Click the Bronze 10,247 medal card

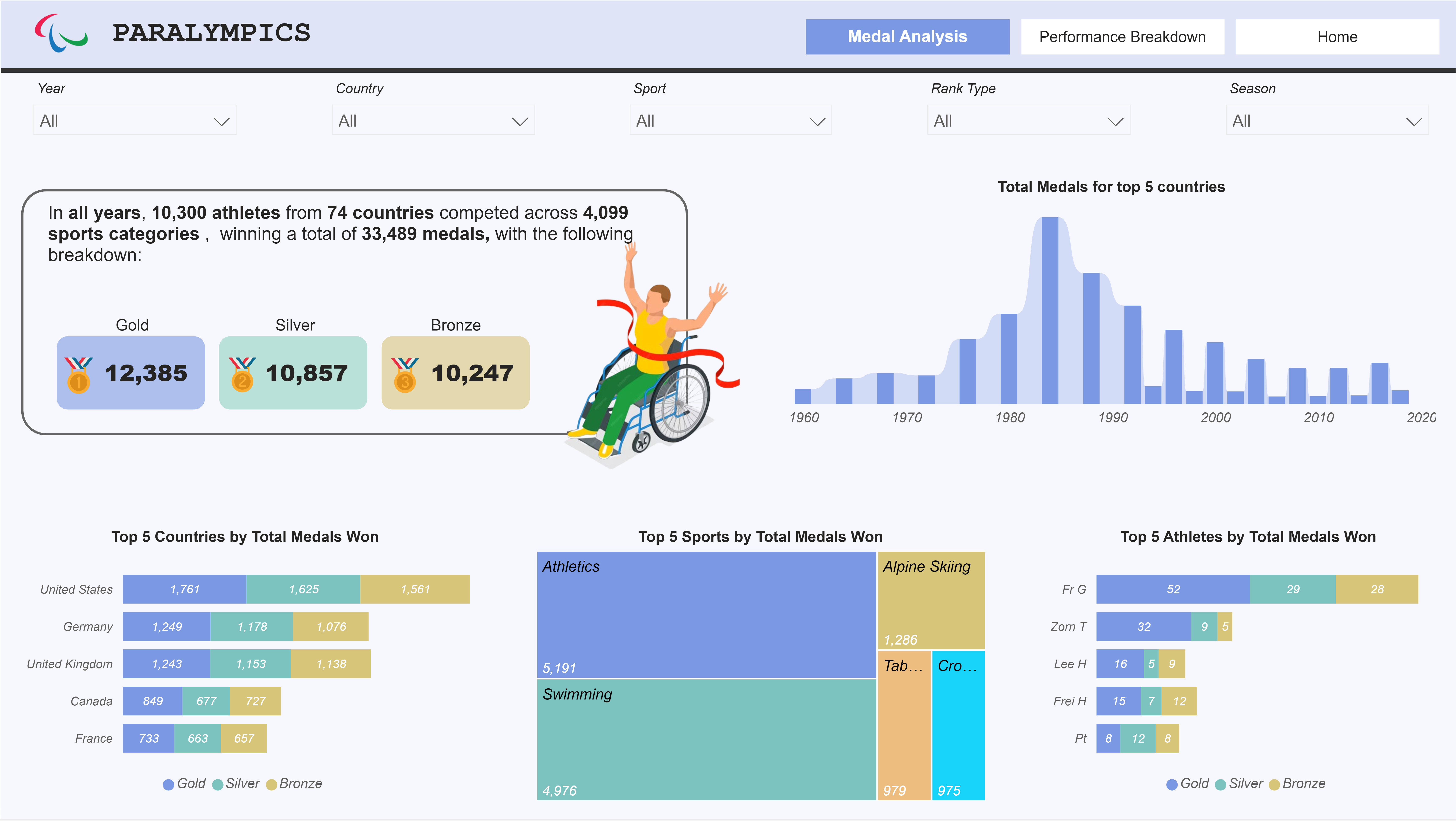456,373
